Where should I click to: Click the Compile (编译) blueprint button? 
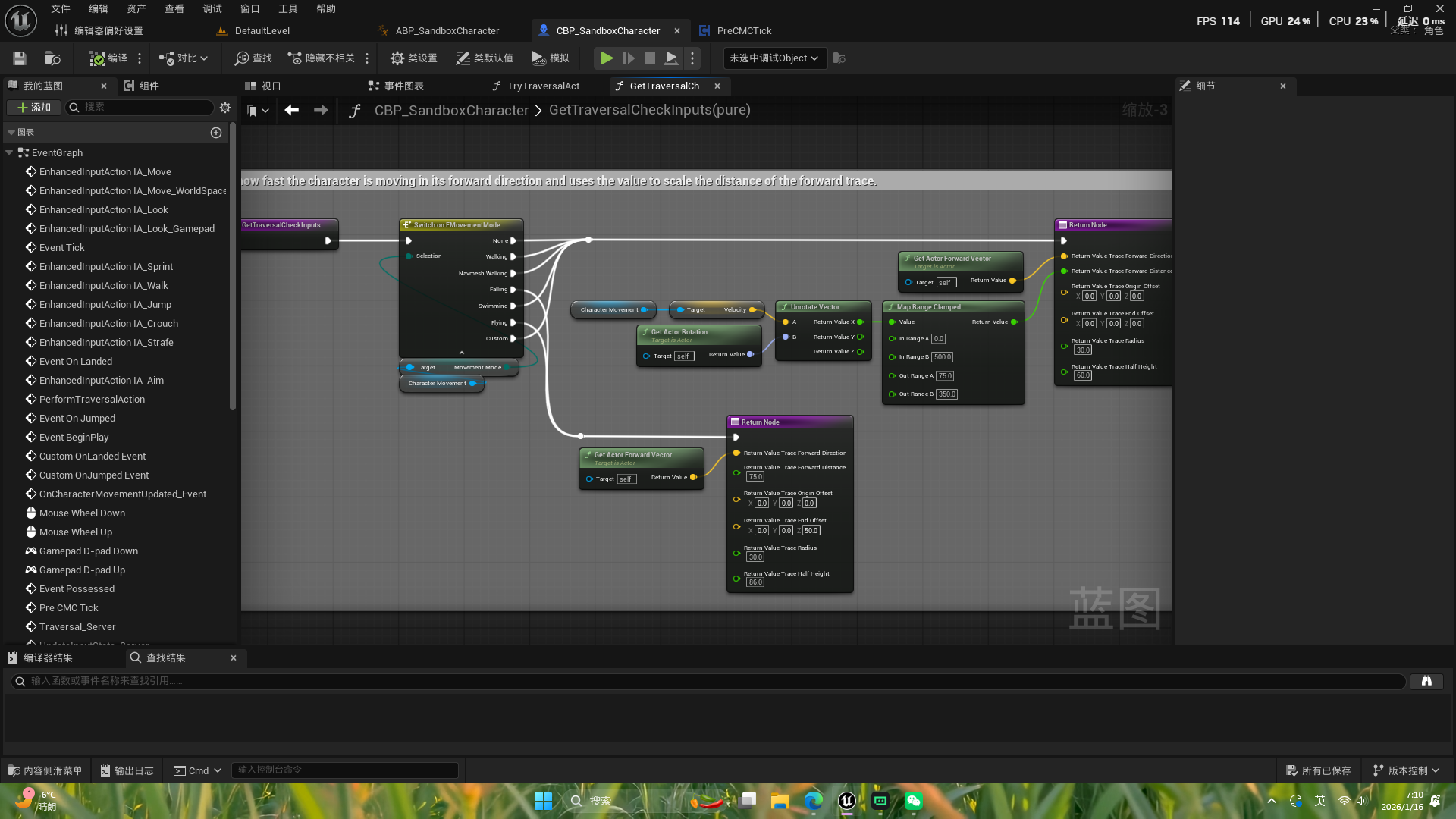pos(108,58)
